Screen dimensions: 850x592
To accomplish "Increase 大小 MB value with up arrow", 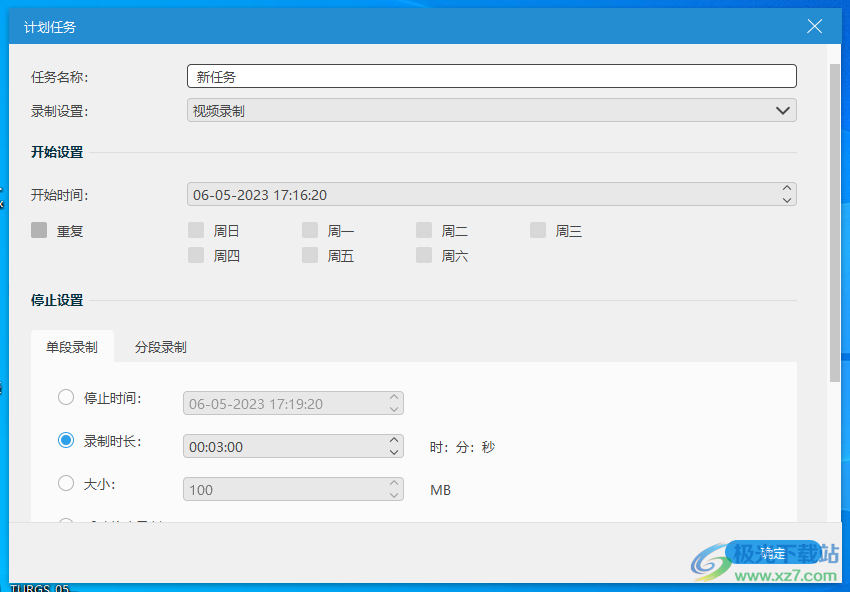I will [x=394, y=484].
